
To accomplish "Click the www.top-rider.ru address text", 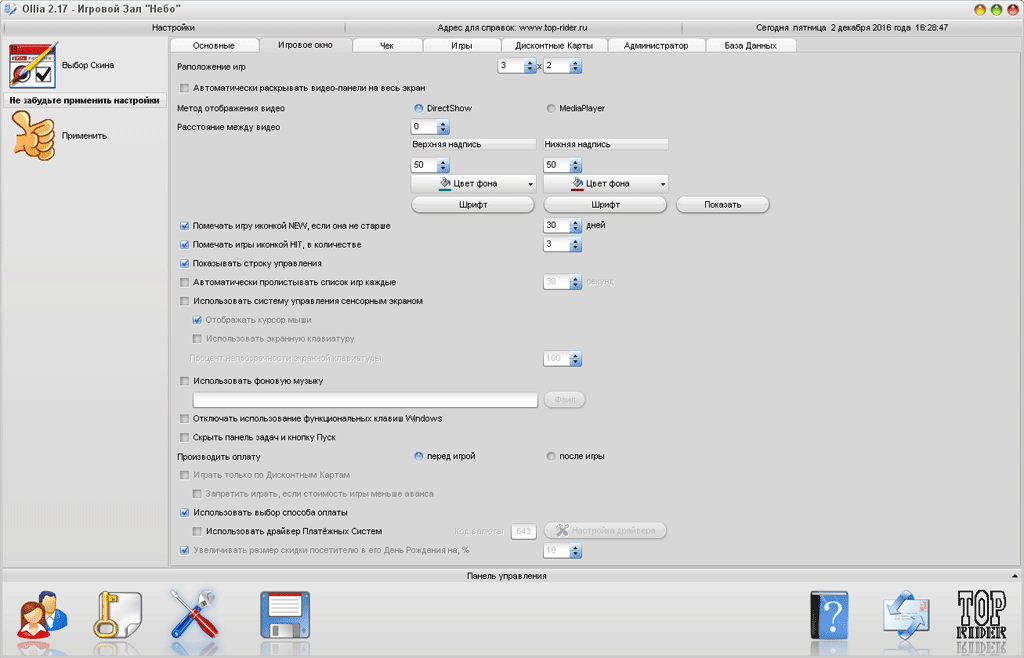I will tap(553, 28).
